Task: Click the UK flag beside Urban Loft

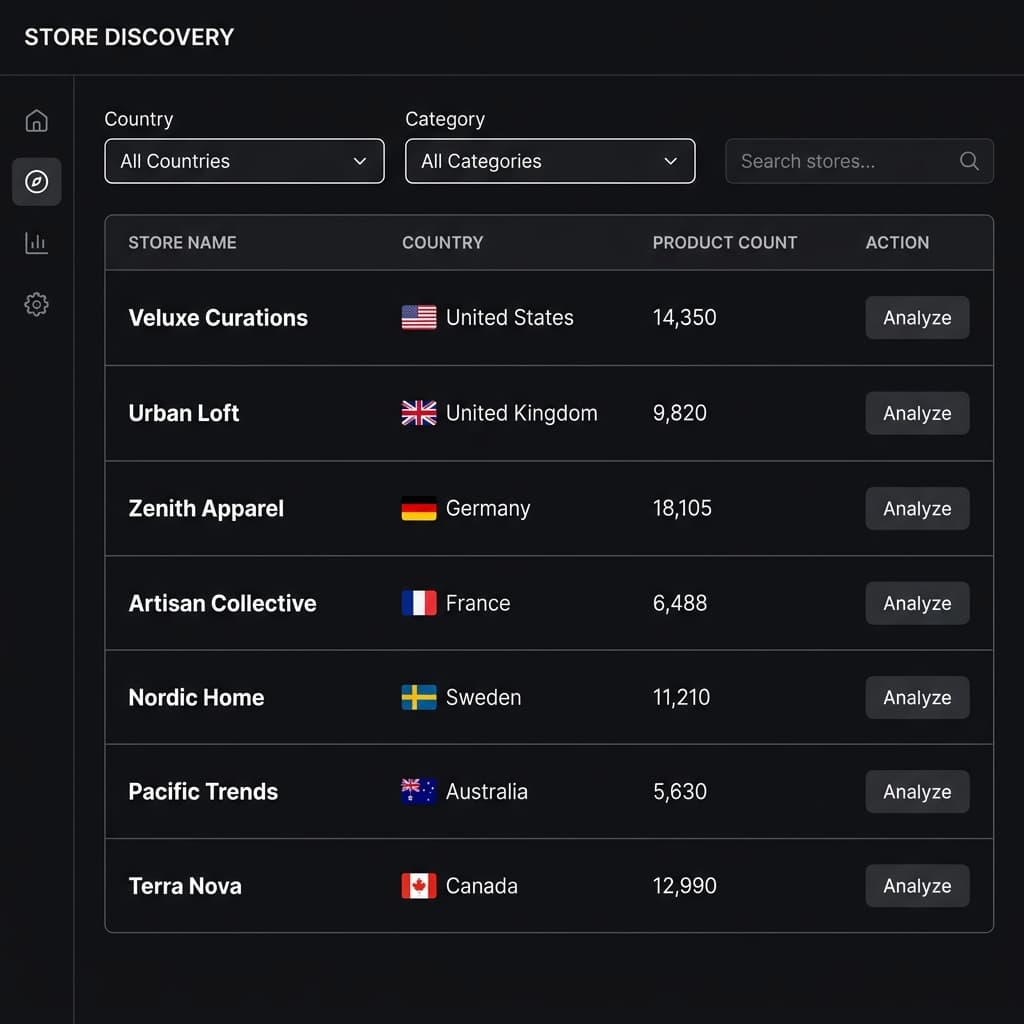Action: pos(417,412)
